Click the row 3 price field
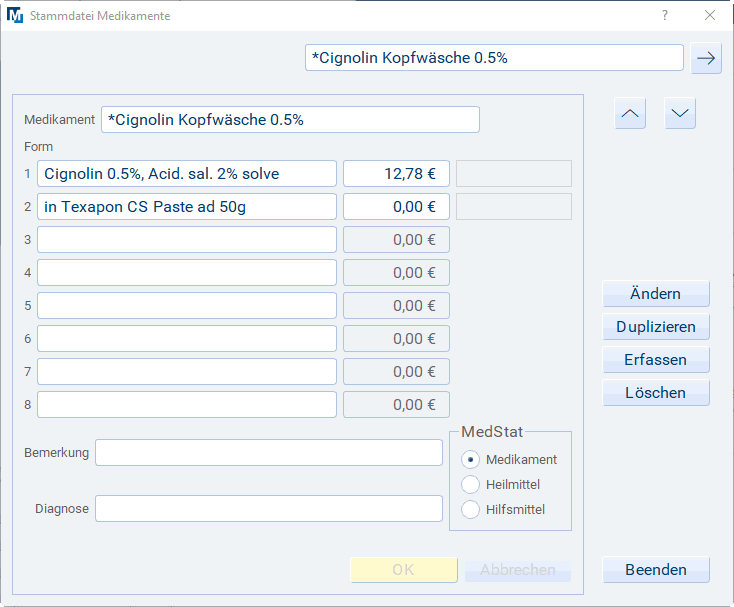This screenshot has height=607, width=734. [396, 240]
